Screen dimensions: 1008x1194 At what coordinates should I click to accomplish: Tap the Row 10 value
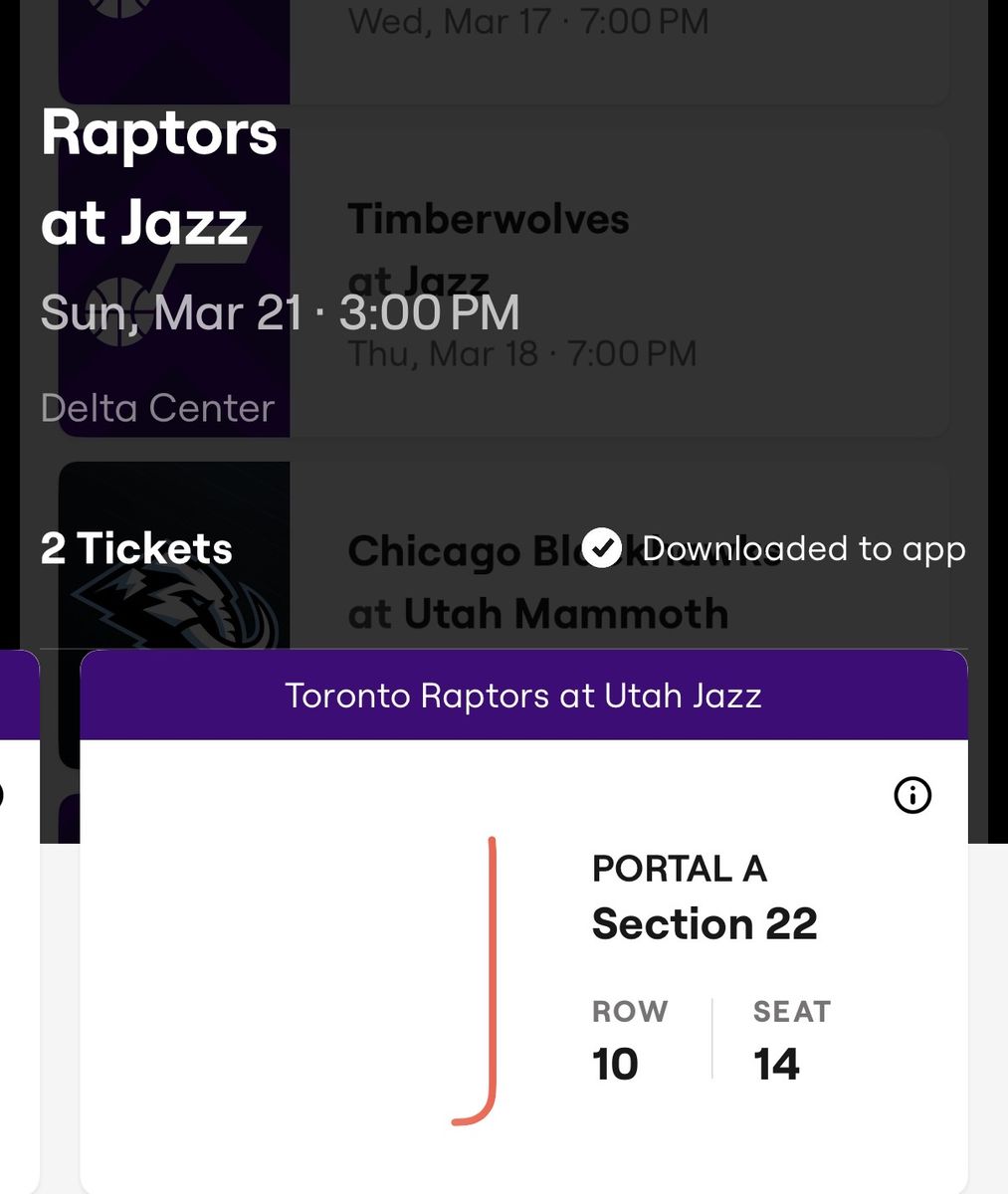(615, 1064)
